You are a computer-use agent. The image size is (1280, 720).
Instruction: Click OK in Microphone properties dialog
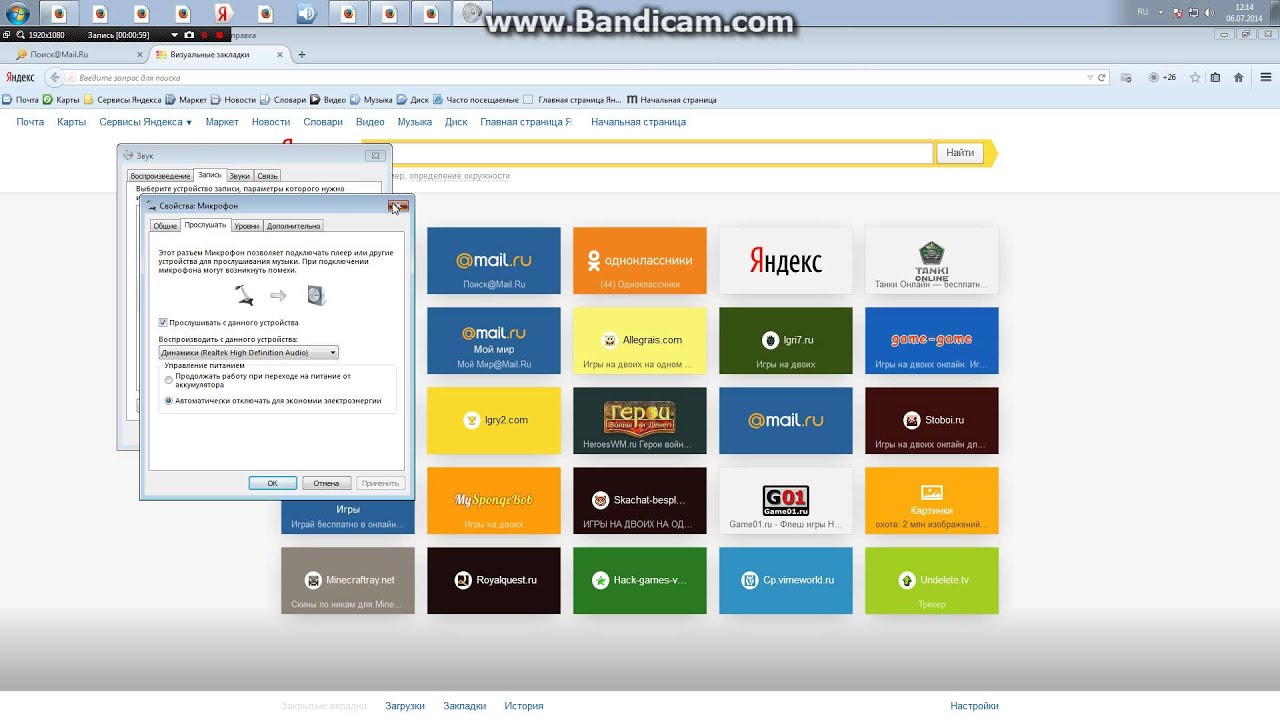pos(272,483)
